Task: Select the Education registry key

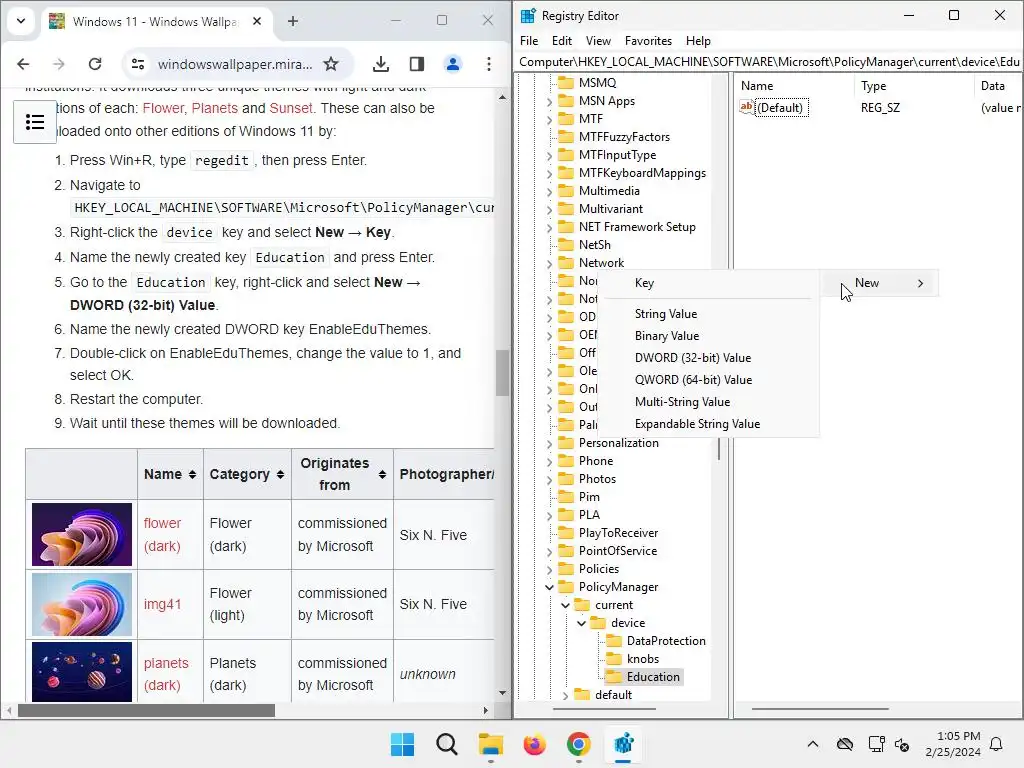Action: [x=653, y=677]
